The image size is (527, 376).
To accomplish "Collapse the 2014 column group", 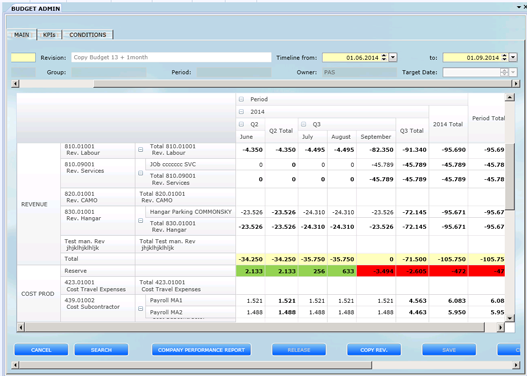I will tap(241, 112).
